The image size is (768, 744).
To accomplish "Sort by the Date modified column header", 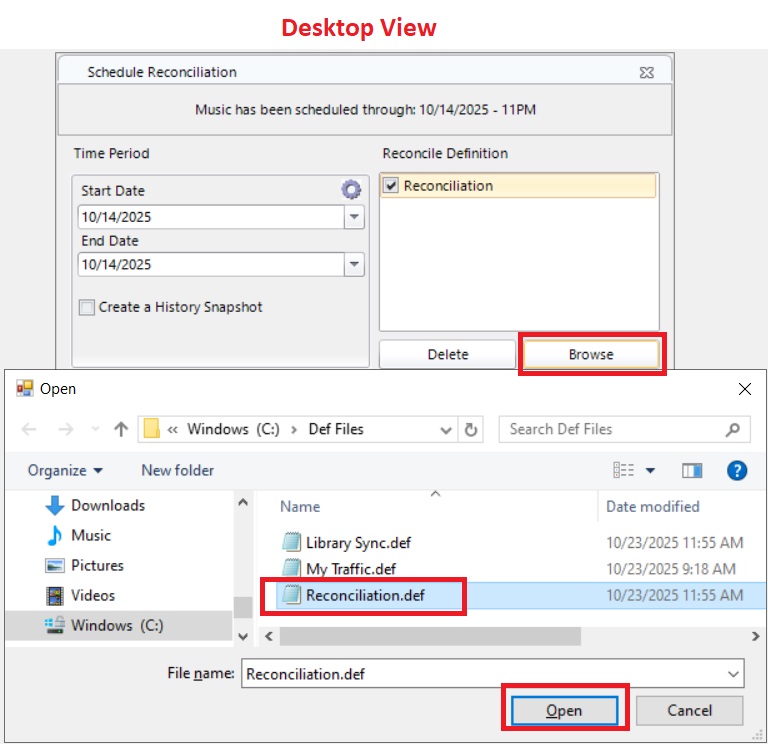I will tap(652, 506).
